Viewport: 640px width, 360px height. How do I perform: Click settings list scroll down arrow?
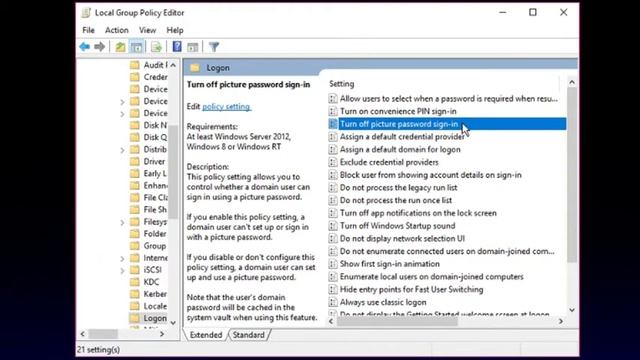coord(572,310)
